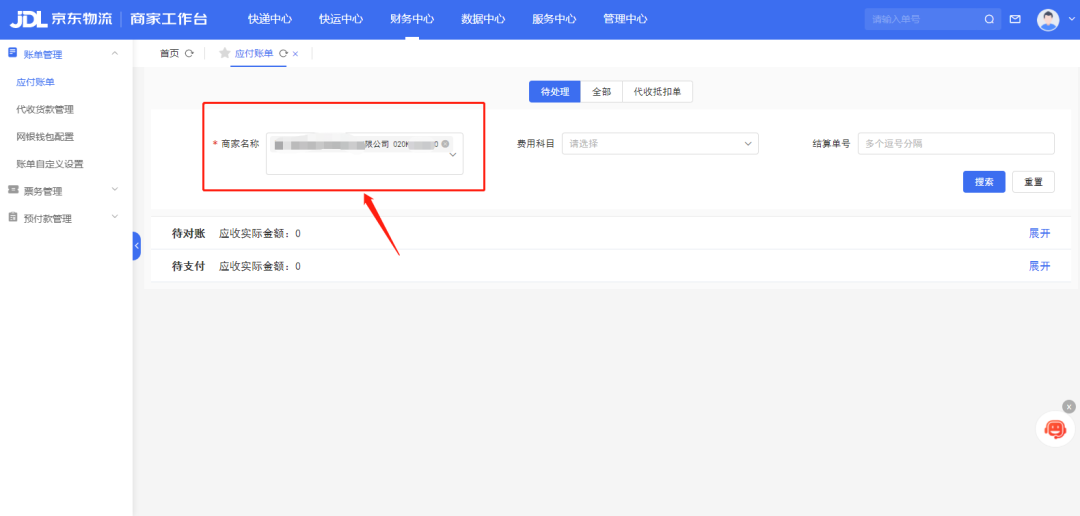This screenshot has height=516, width=1080.
Task: Click the 待支付 label text
Action: point(188,266)
